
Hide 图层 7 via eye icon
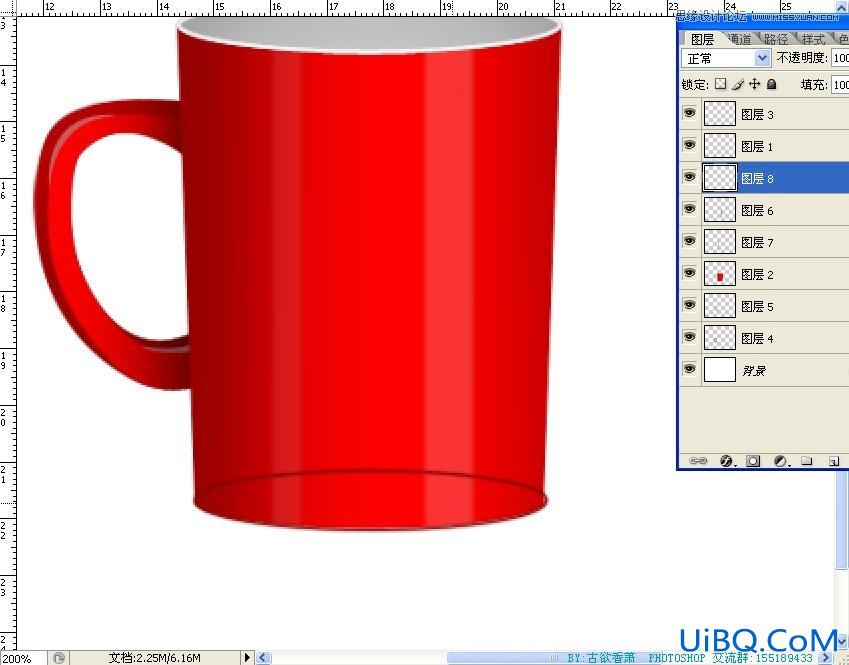point(689,240)
